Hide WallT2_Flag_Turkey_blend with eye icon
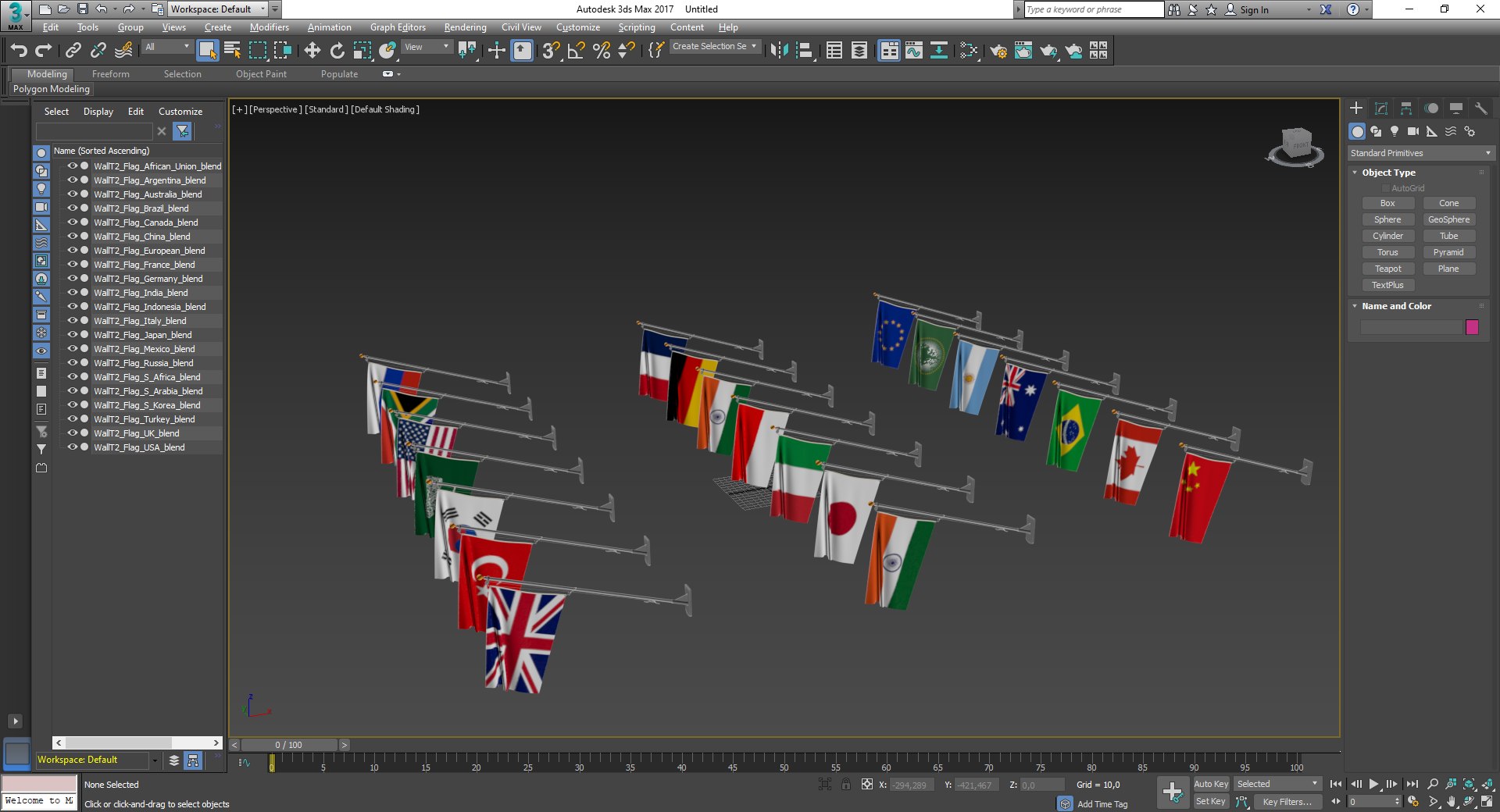Screen dimensions: 1500x812 (72, 418)
